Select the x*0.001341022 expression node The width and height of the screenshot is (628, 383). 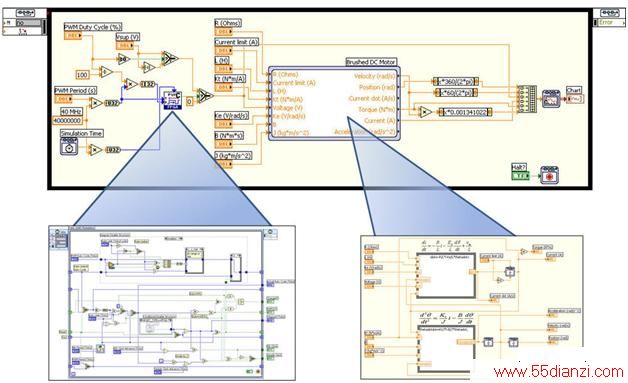pos(465,113)
